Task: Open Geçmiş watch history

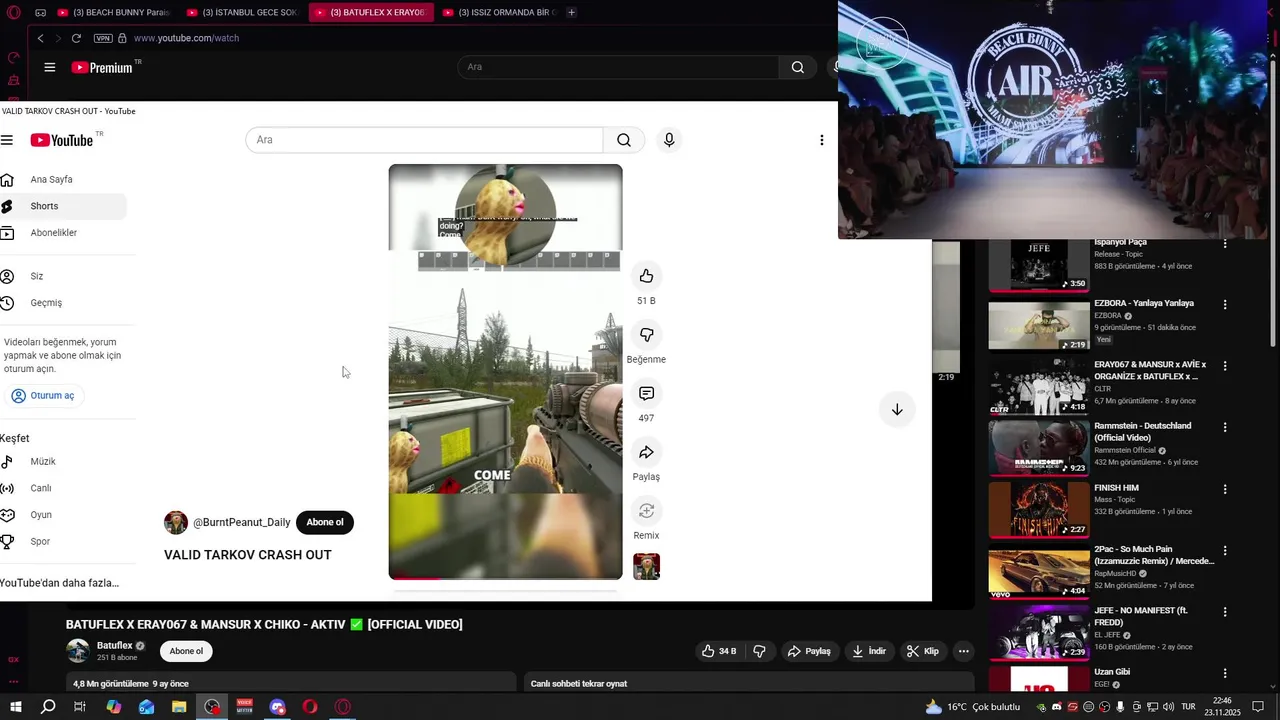Action: point(62,303)
